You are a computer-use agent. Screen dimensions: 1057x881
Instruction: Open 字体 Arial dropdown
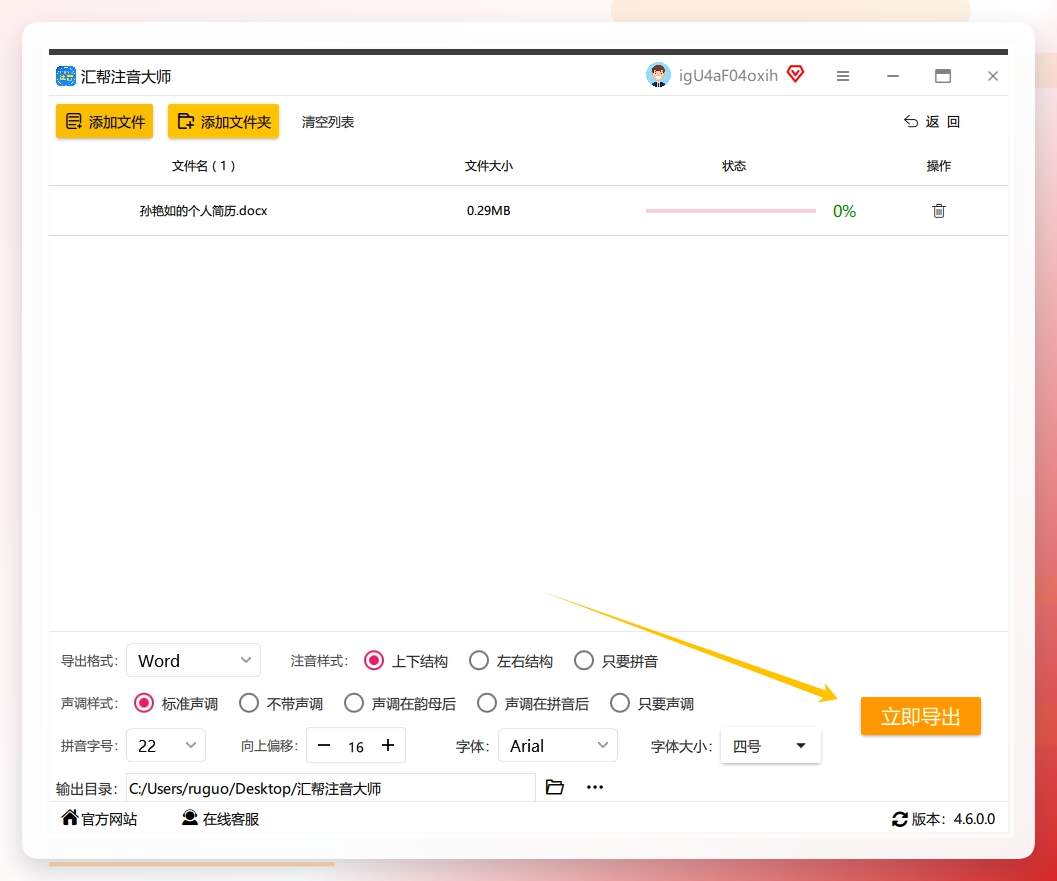pyautogui.click(x=557, y=746)
